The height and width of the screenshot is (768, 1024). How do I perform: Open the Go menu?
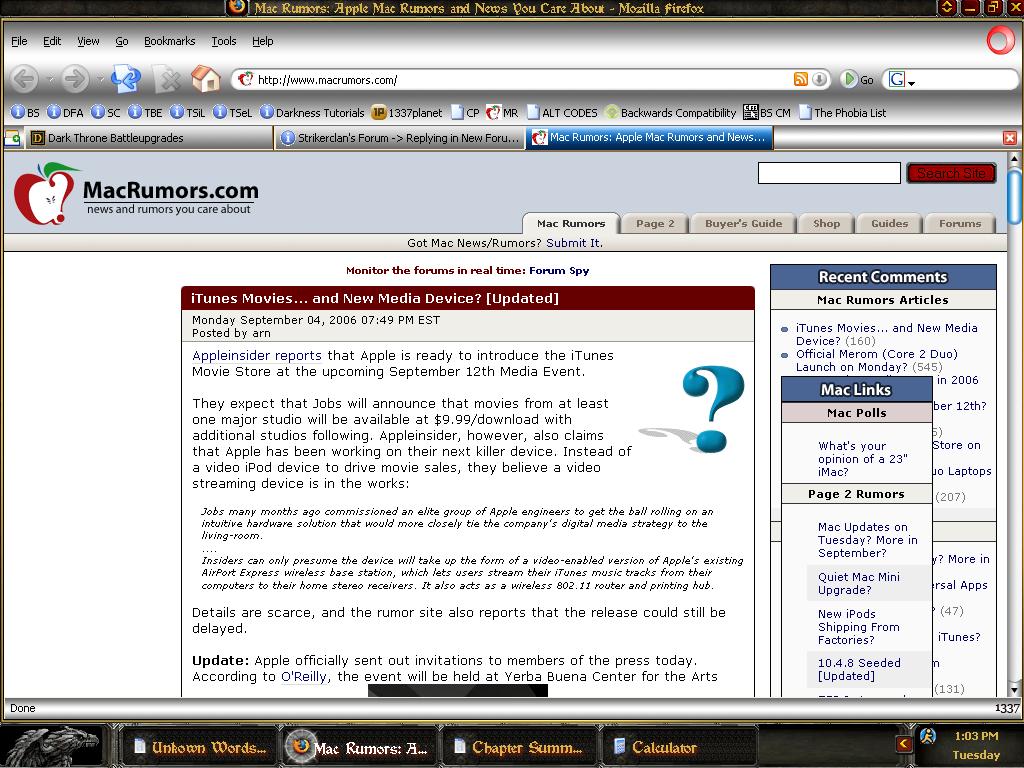click(121, 41)
